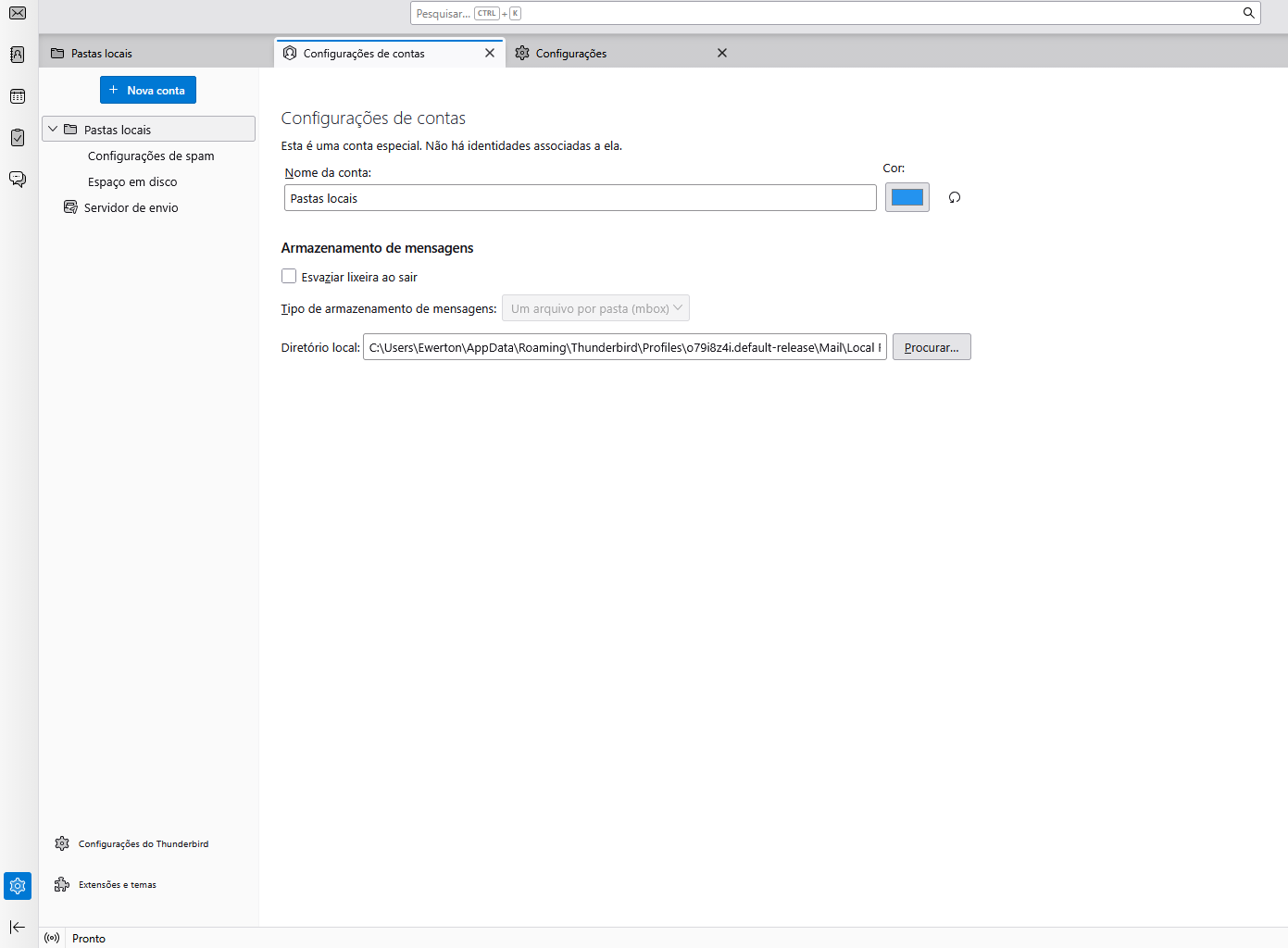Close the Configurações de contas tab
The image size is (1288, 948).
click(x=490, y=53)
